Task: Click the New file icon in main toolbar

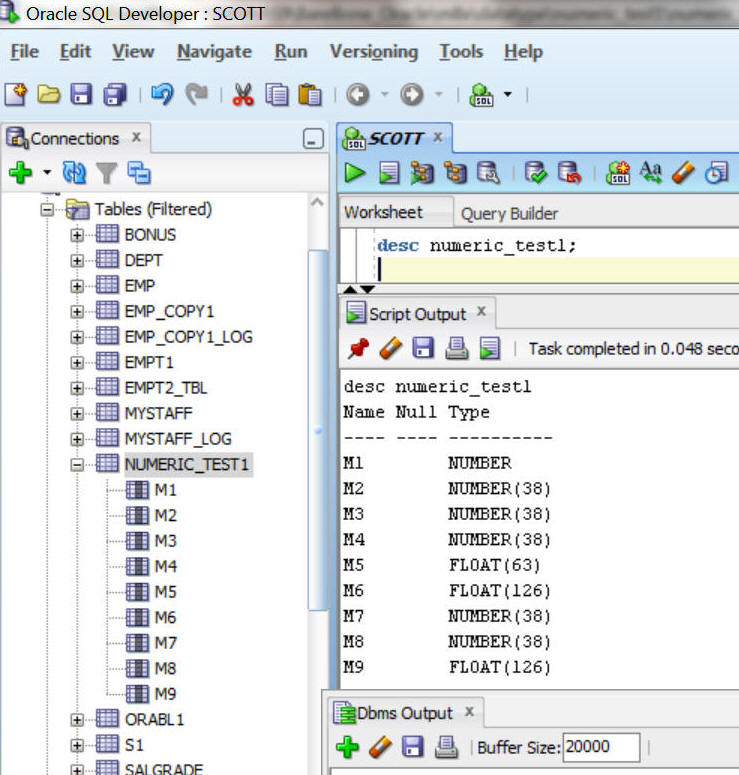Action: point(16,94)
